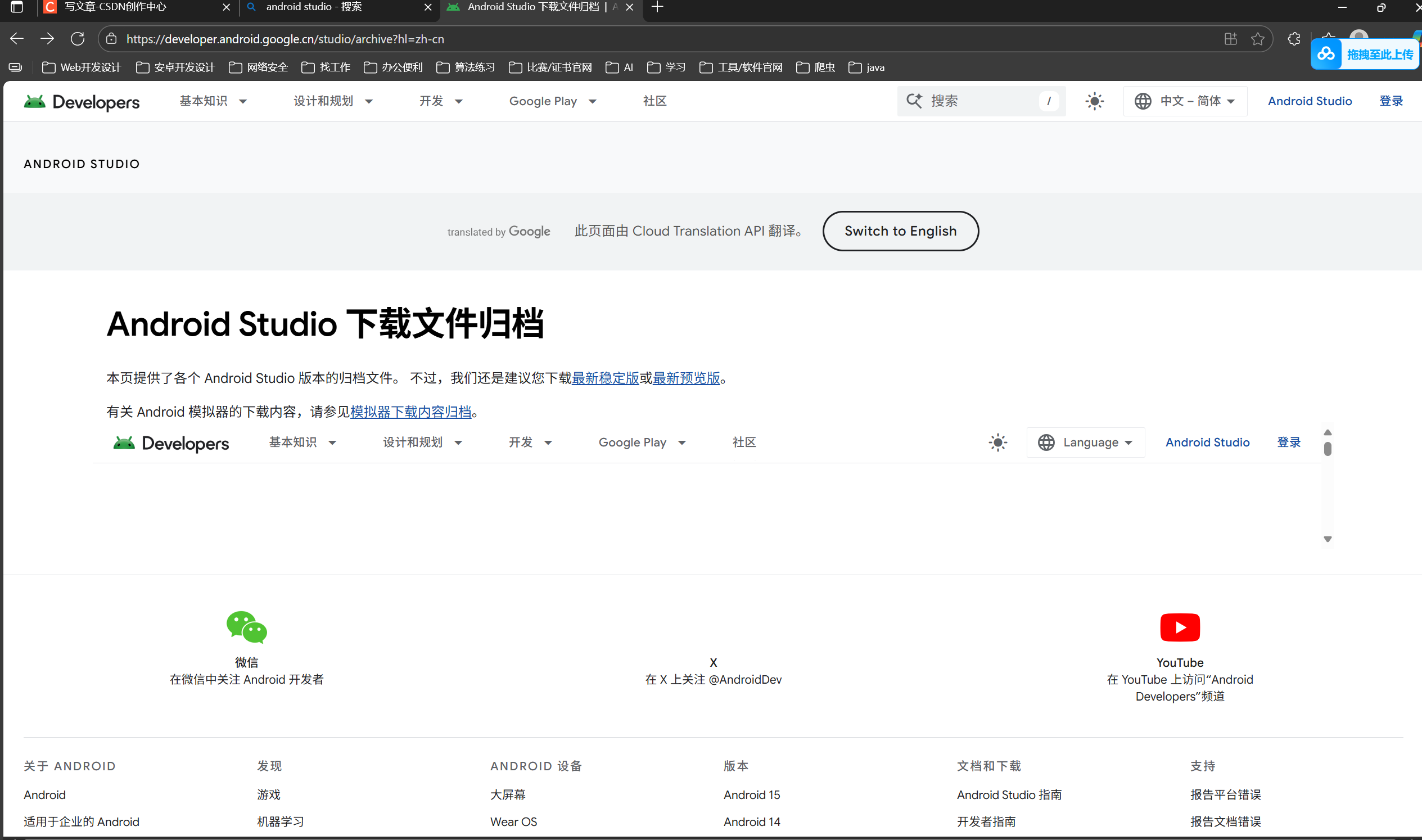Open the 中文 – 简体 language dropdown
This screenshot has height=840, width=1422.
pos(1185,101)
